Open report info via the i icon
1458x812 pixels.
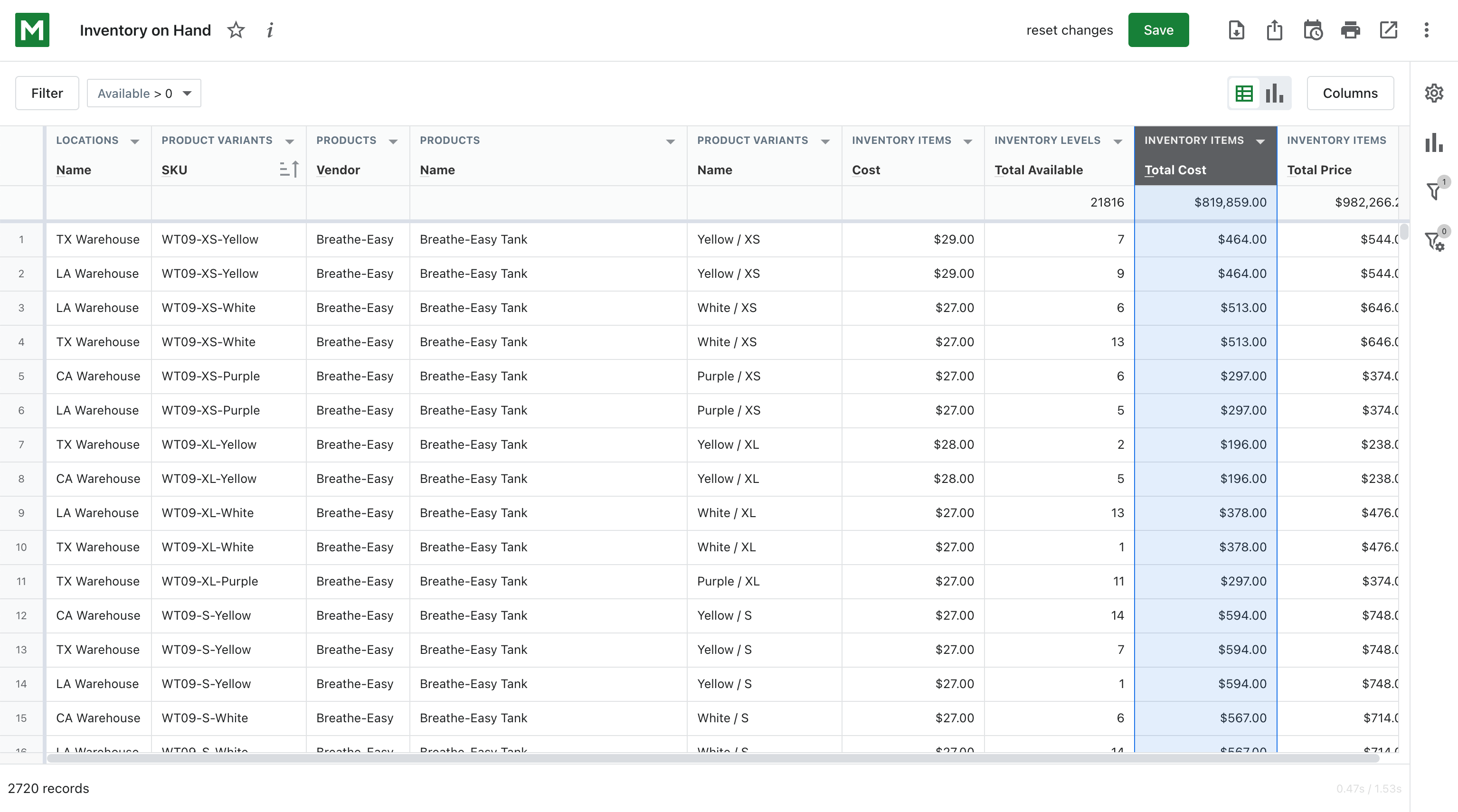tap(270, 30)
